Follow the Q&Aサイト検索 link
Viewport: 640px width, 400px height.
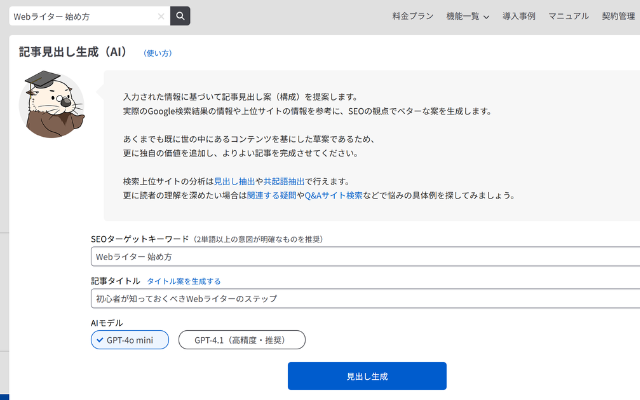(333, 196)
